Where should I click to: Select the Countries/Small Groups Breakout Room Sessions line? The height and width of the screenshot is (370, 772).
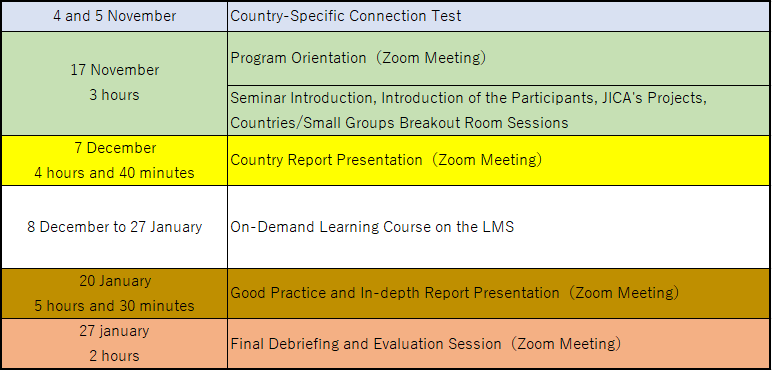pyautogui.click(x=399, y=123)
